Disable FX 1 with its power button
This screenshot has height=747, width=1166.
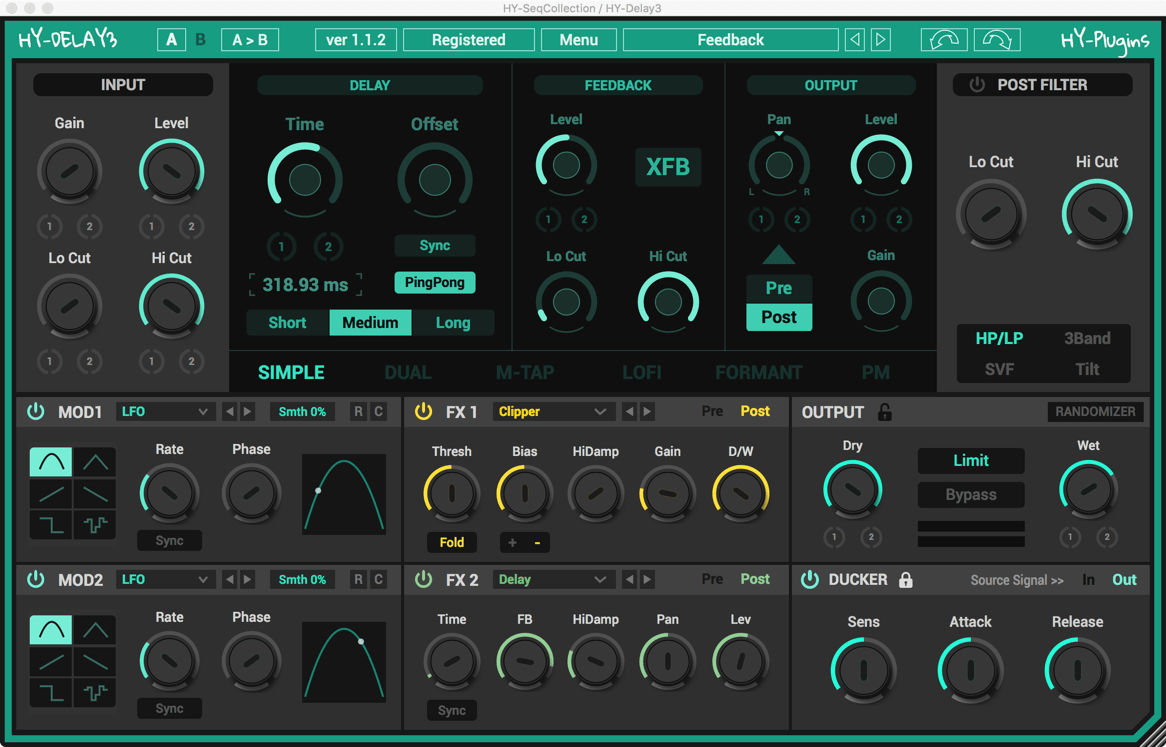tap(423, 412)
